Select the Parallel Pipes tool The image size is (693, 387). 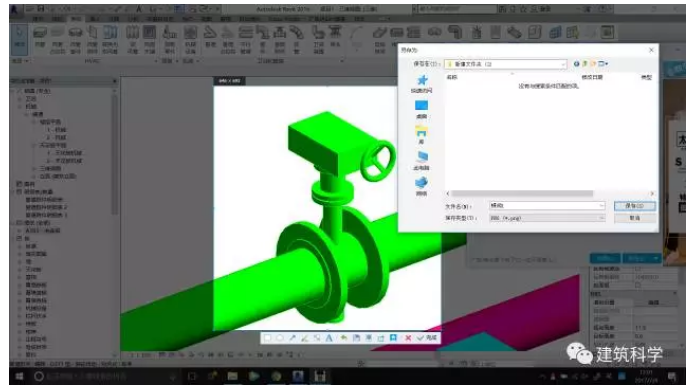[246, 39]
